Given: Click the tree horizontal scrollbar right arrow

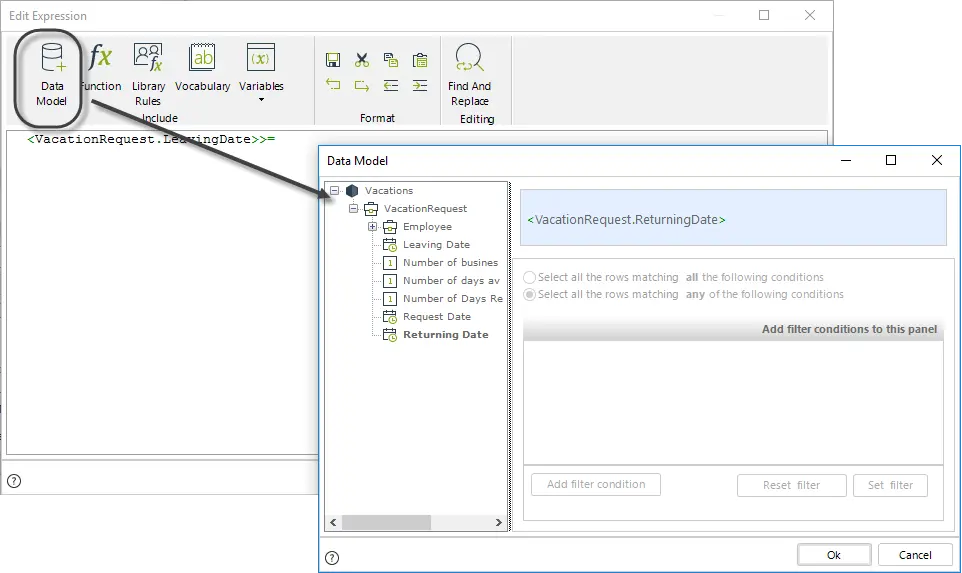Looking at the screenshot, I should 499,523.
